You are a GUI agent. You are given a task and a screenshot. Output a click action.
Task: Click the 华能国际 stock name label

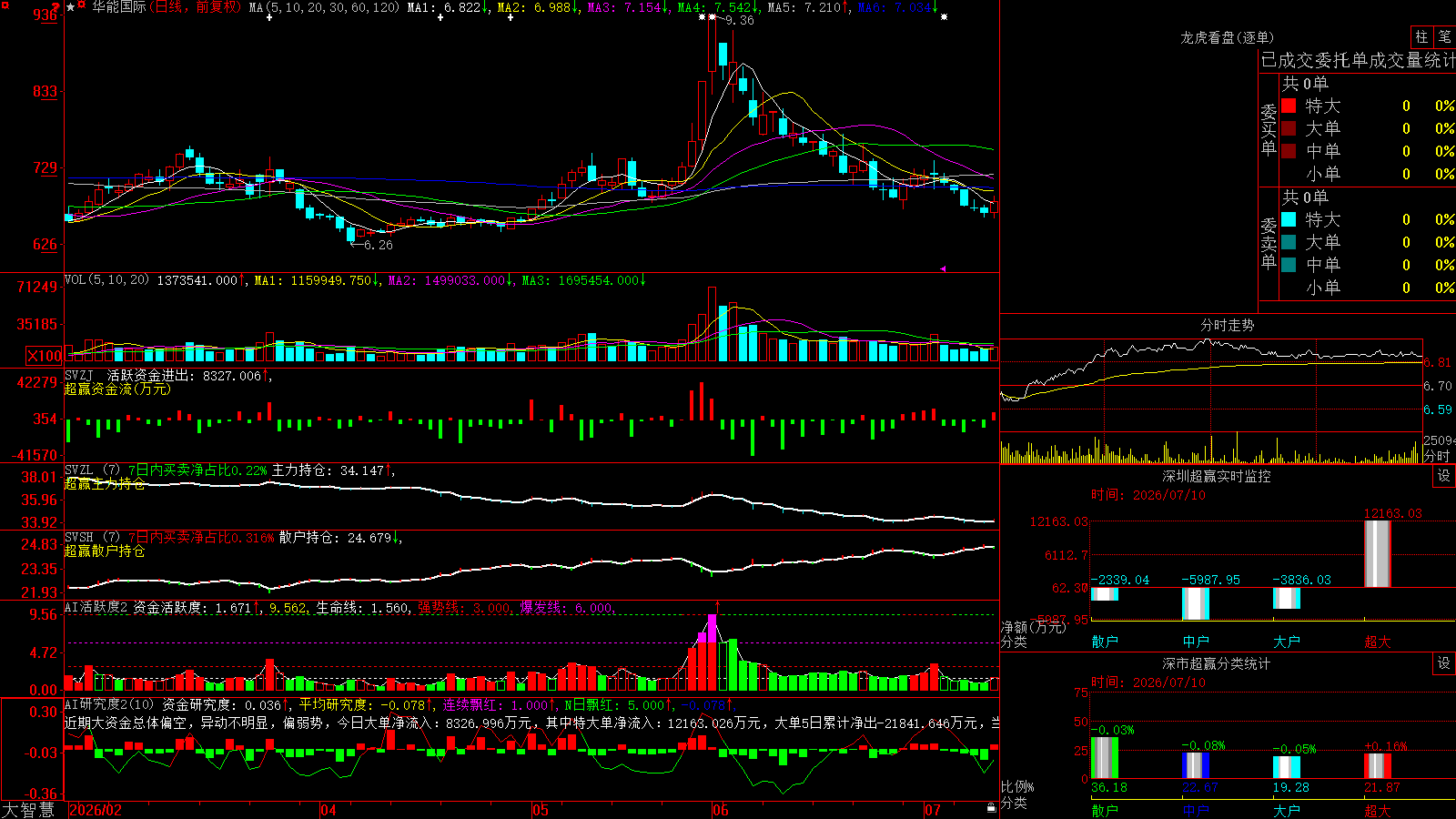[x=118, y=7]
